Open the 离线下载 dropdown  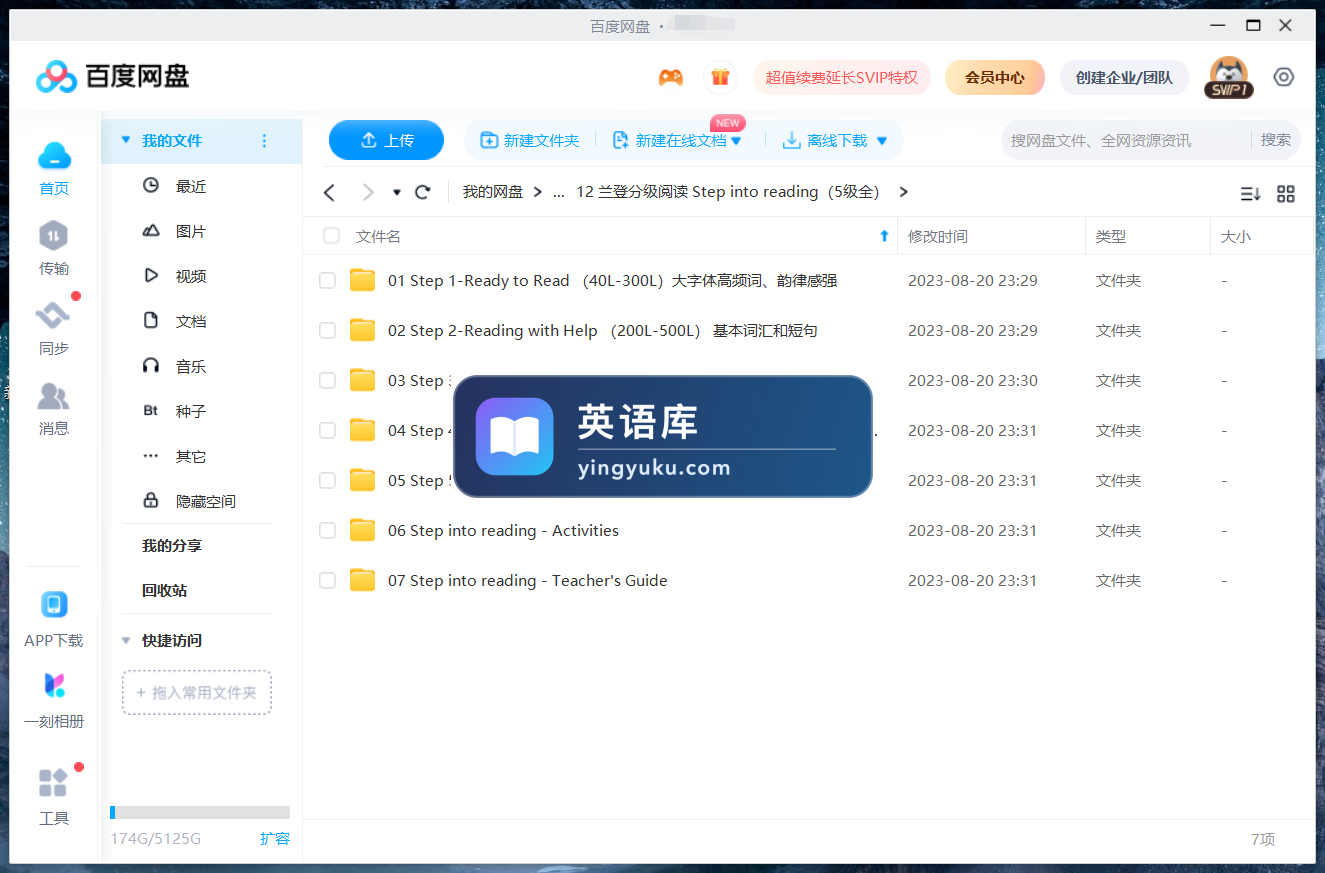click(882, 141)
